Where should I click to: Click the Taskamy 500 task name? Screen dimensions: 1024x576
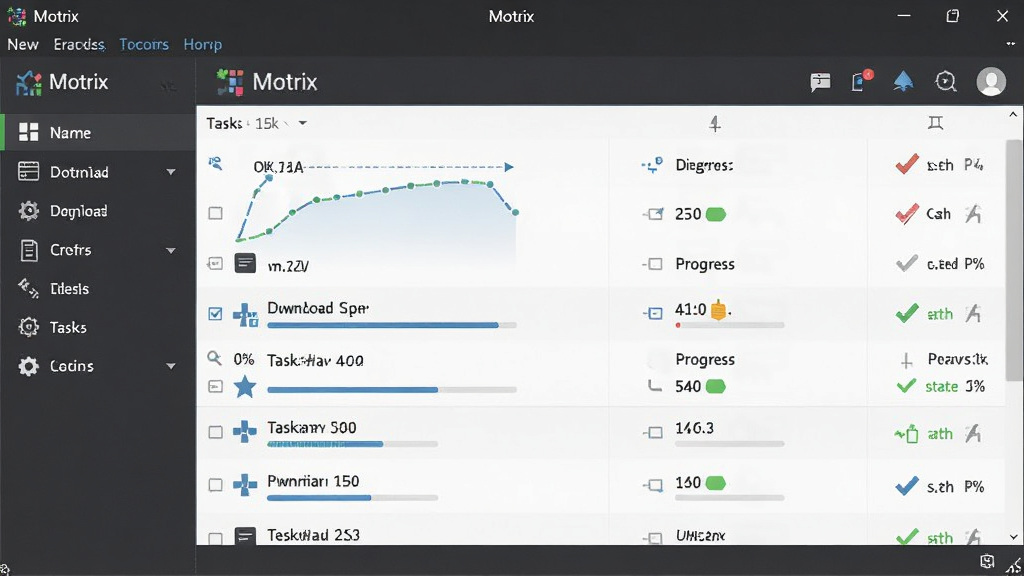point(312,428)
